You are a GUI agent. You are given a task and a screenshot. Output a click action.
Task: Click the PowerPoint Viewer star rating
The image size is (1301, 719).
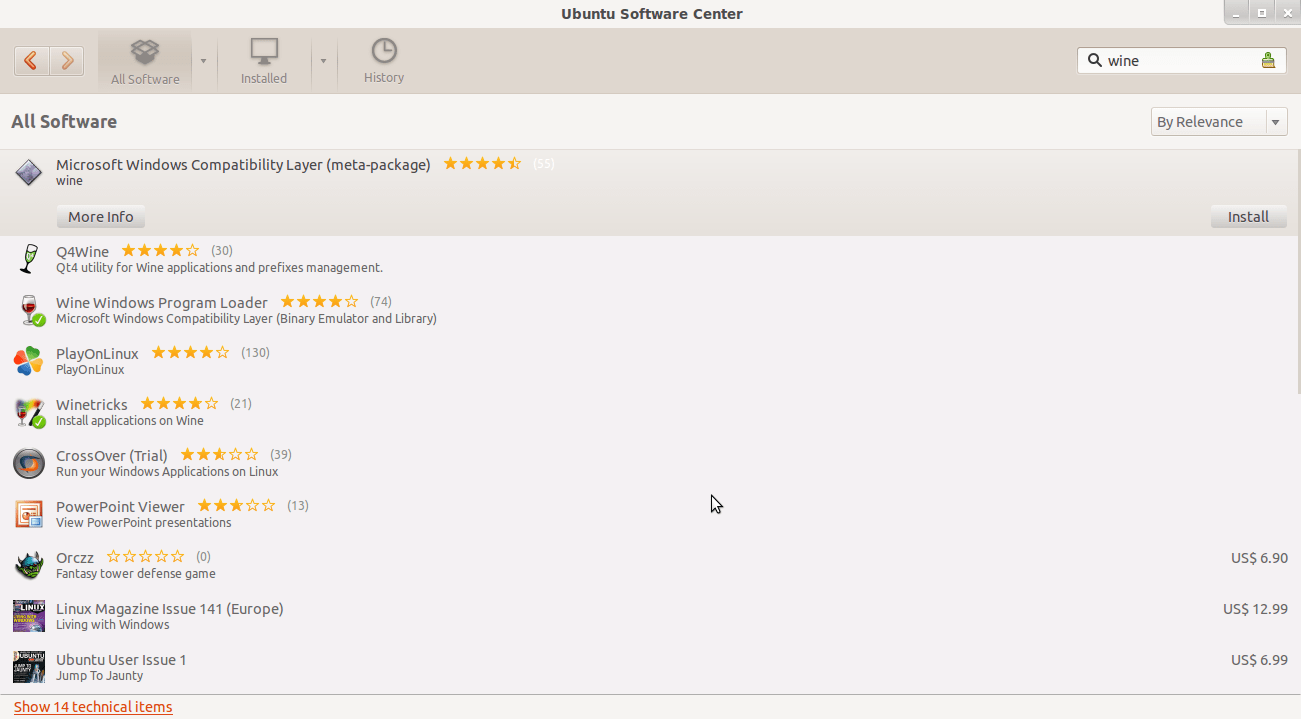(236, 506)
